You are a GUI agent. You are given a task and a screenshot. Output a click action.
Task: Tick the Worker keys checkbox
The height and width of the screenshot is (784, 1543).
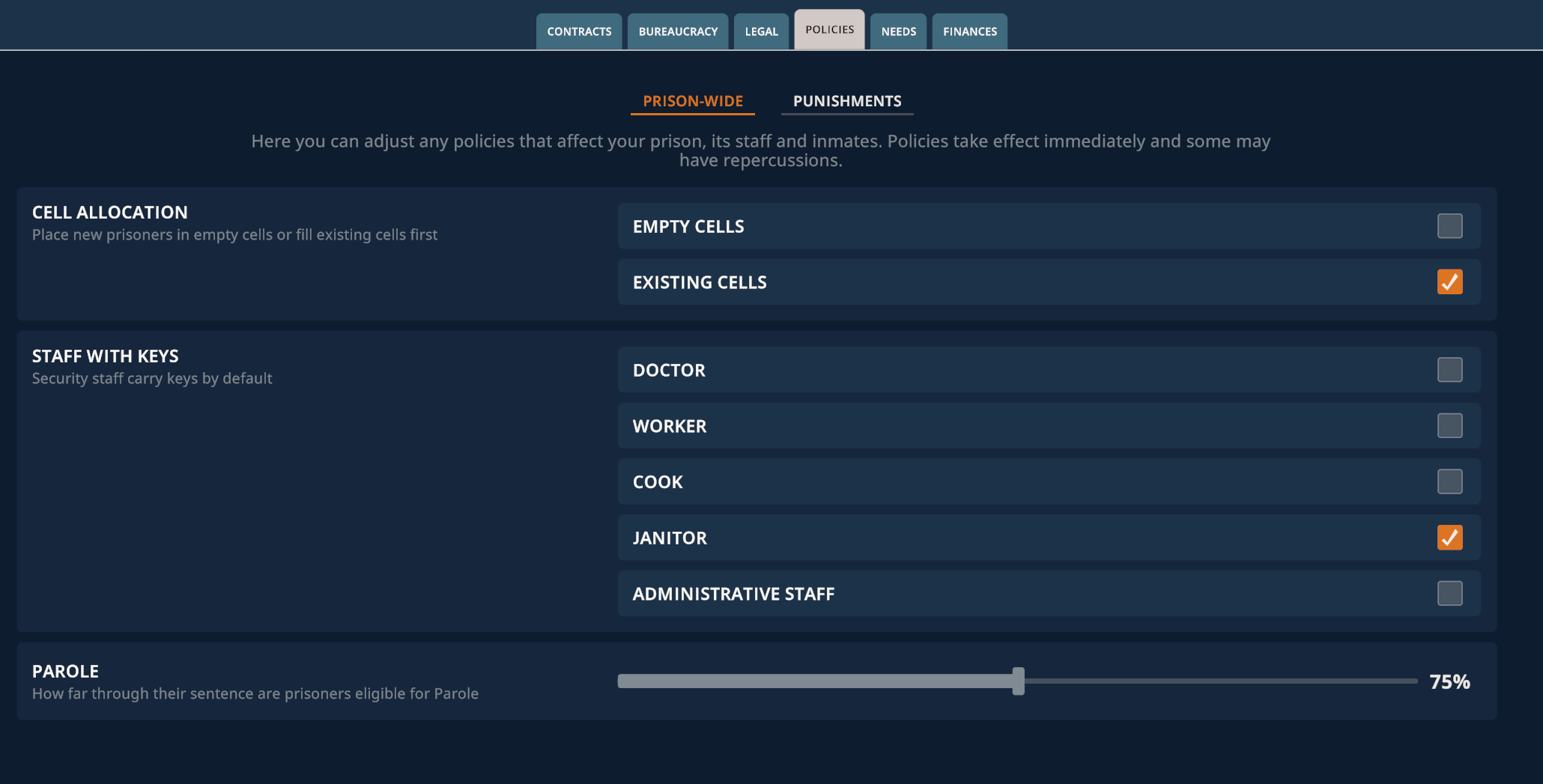(x=1449, y=426)
